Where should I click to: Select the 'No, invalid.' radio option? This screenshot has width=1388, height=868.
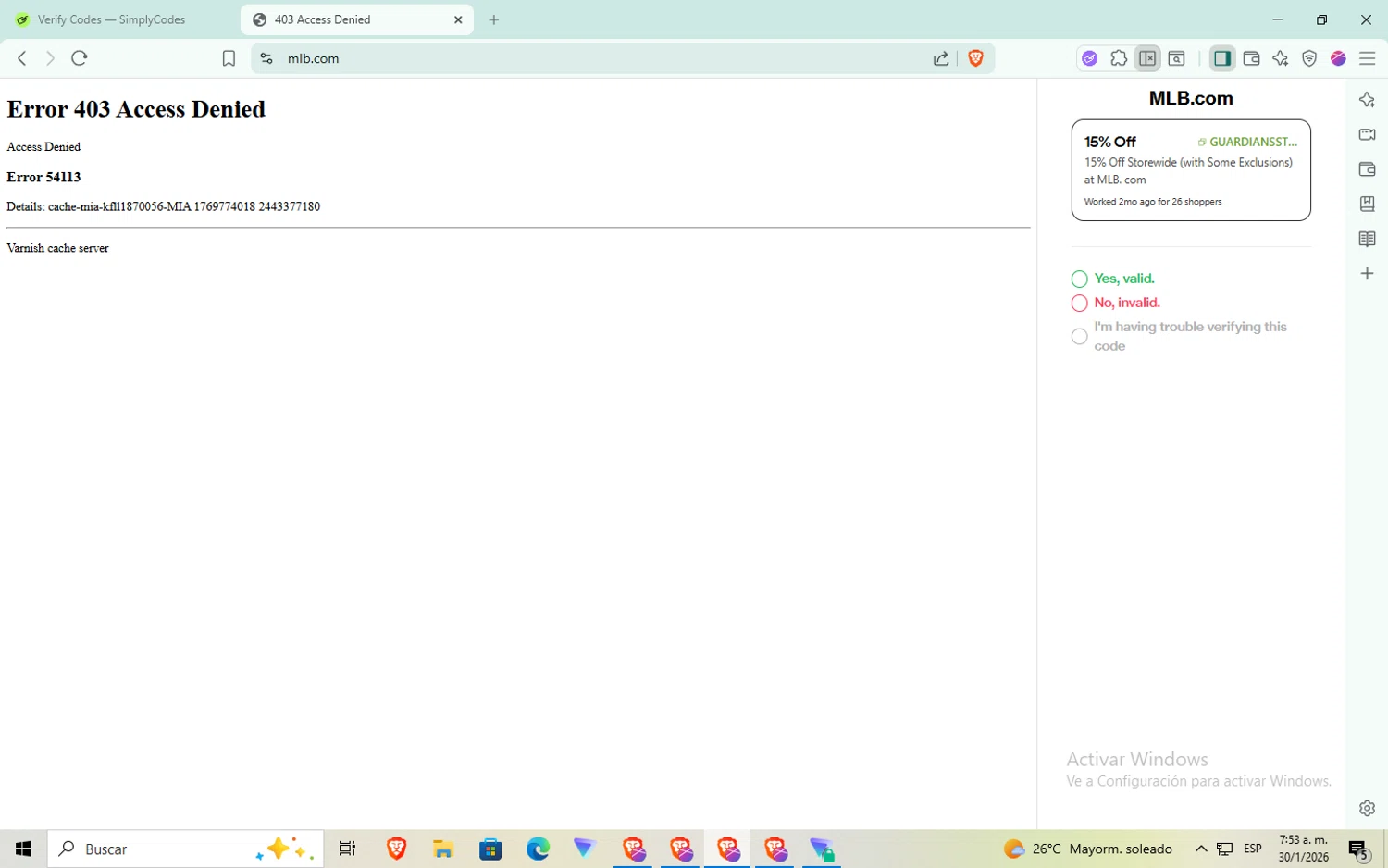coord(1079,303)
